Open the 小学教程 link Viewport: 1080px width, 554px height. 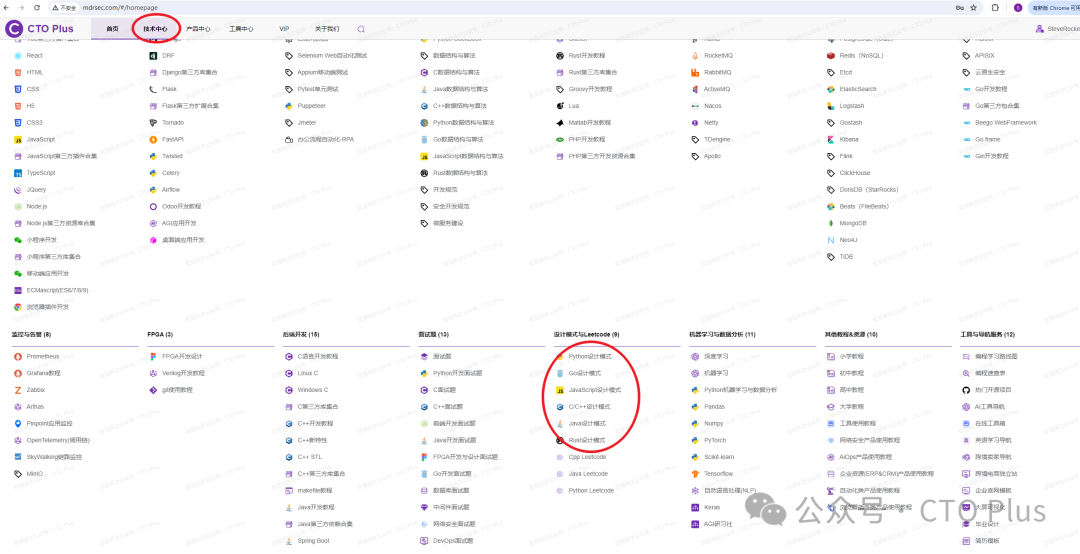pos(851,356)
